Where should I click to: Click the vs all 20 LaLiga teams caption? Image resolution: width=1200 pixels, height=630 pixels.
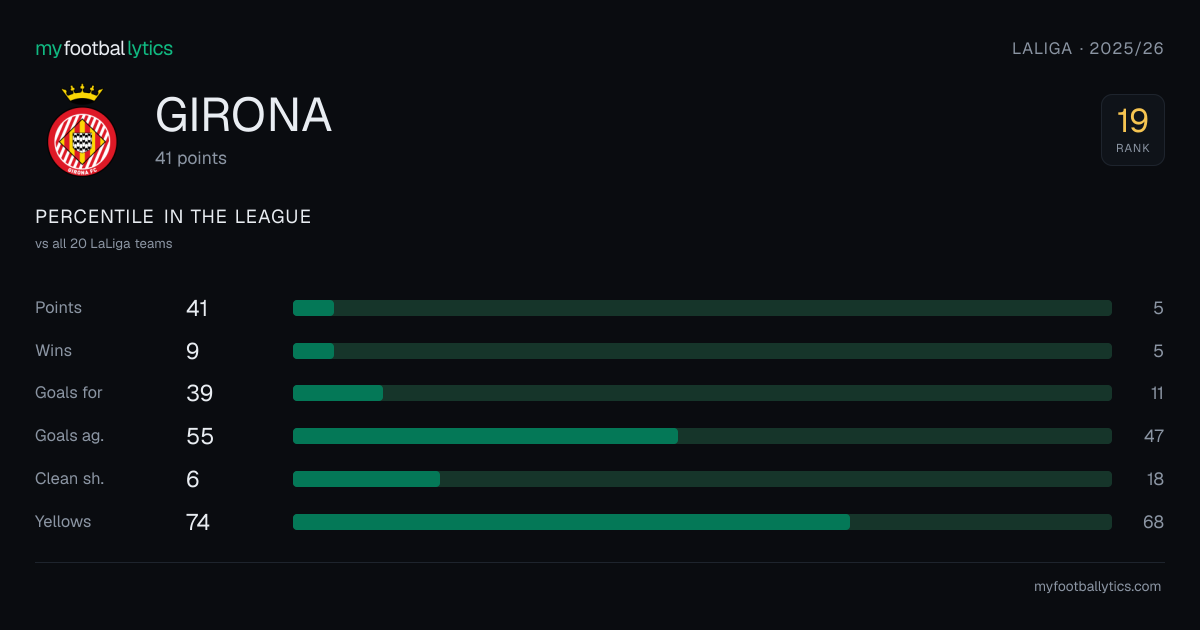coord(104,244)
